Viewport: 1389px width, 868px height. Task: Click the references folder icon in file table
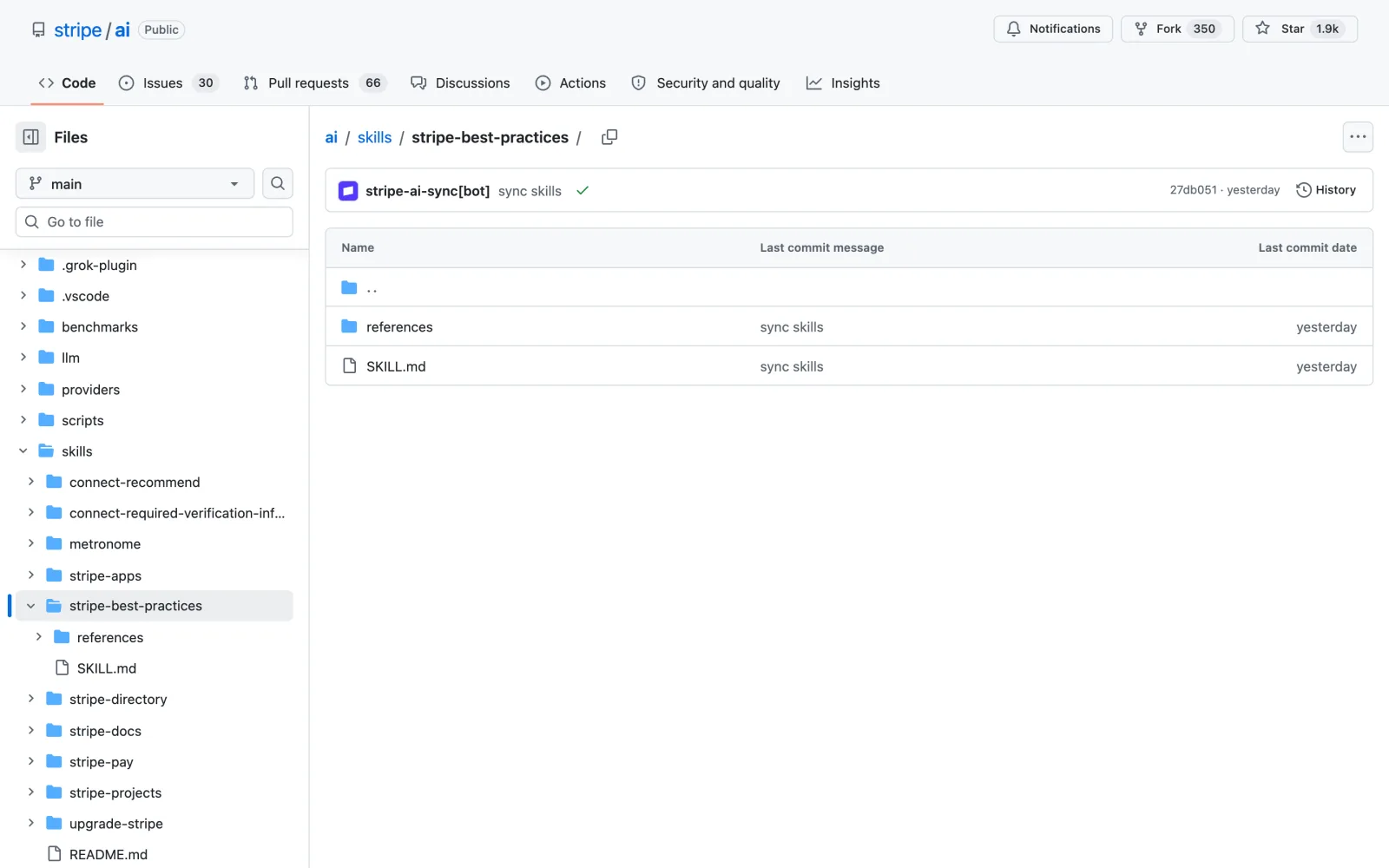coord(349,326)
